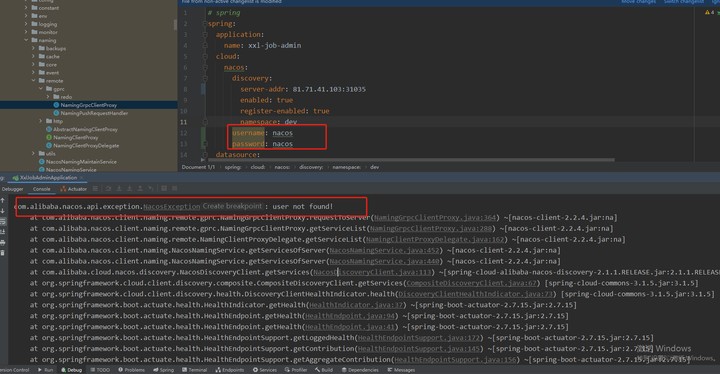
Task: Open the Dependencies tool window
Action: (360, 370)
